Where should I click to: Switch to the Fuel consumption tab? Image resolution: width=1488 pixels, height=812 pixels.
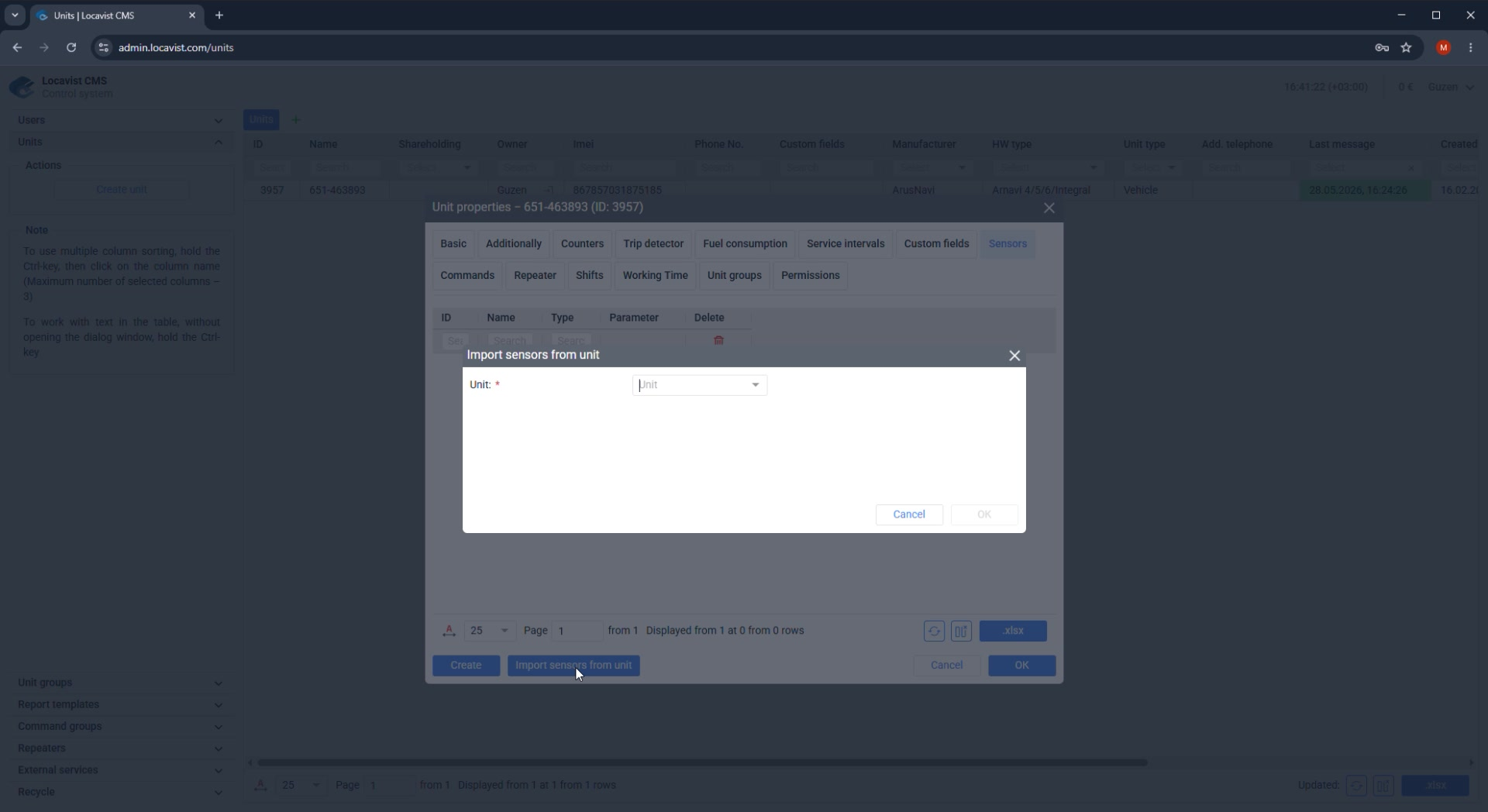(x=744, y=244)
